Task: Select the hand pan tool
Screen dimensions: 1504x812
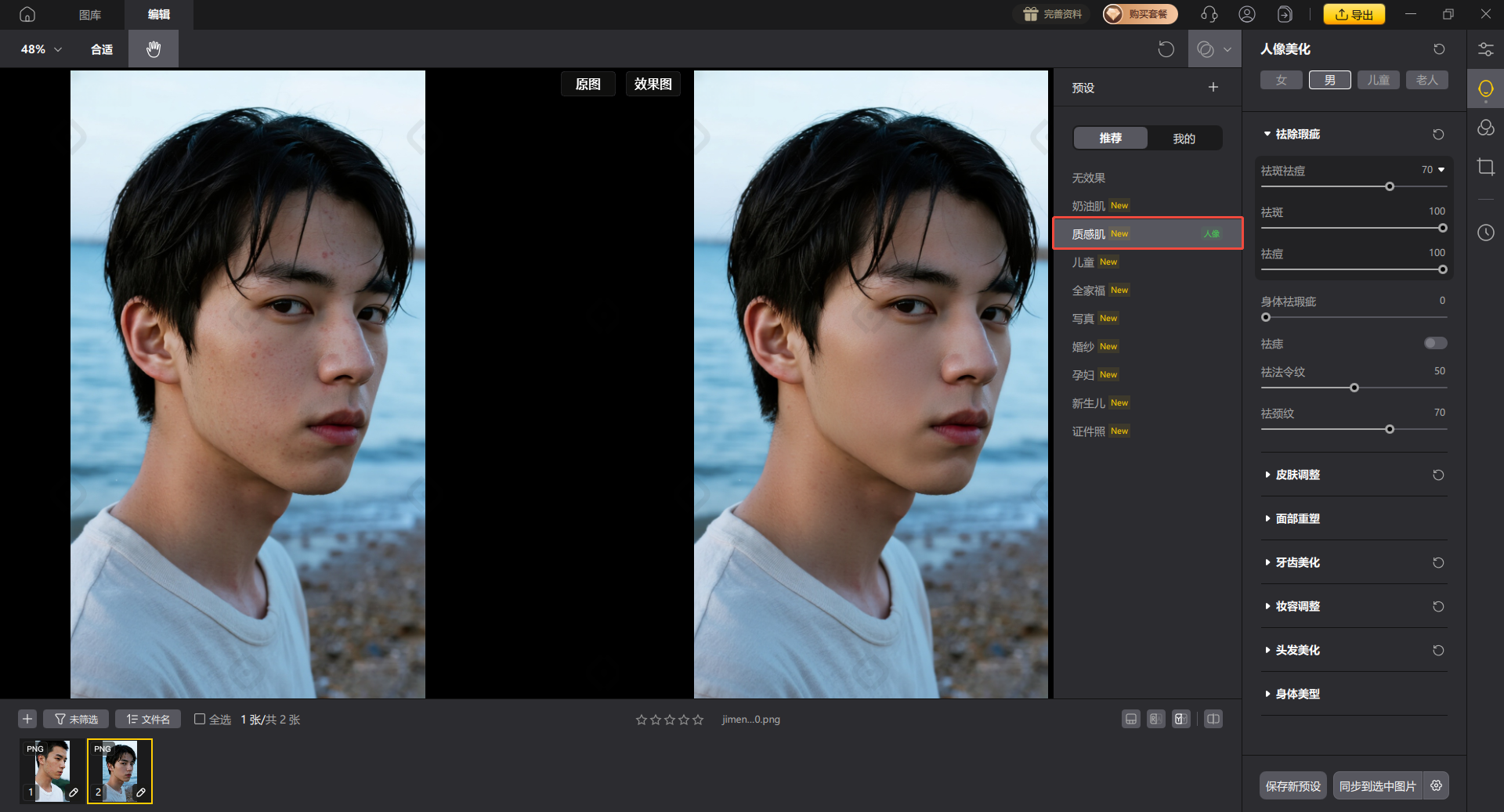Action: tap(154, 49)
